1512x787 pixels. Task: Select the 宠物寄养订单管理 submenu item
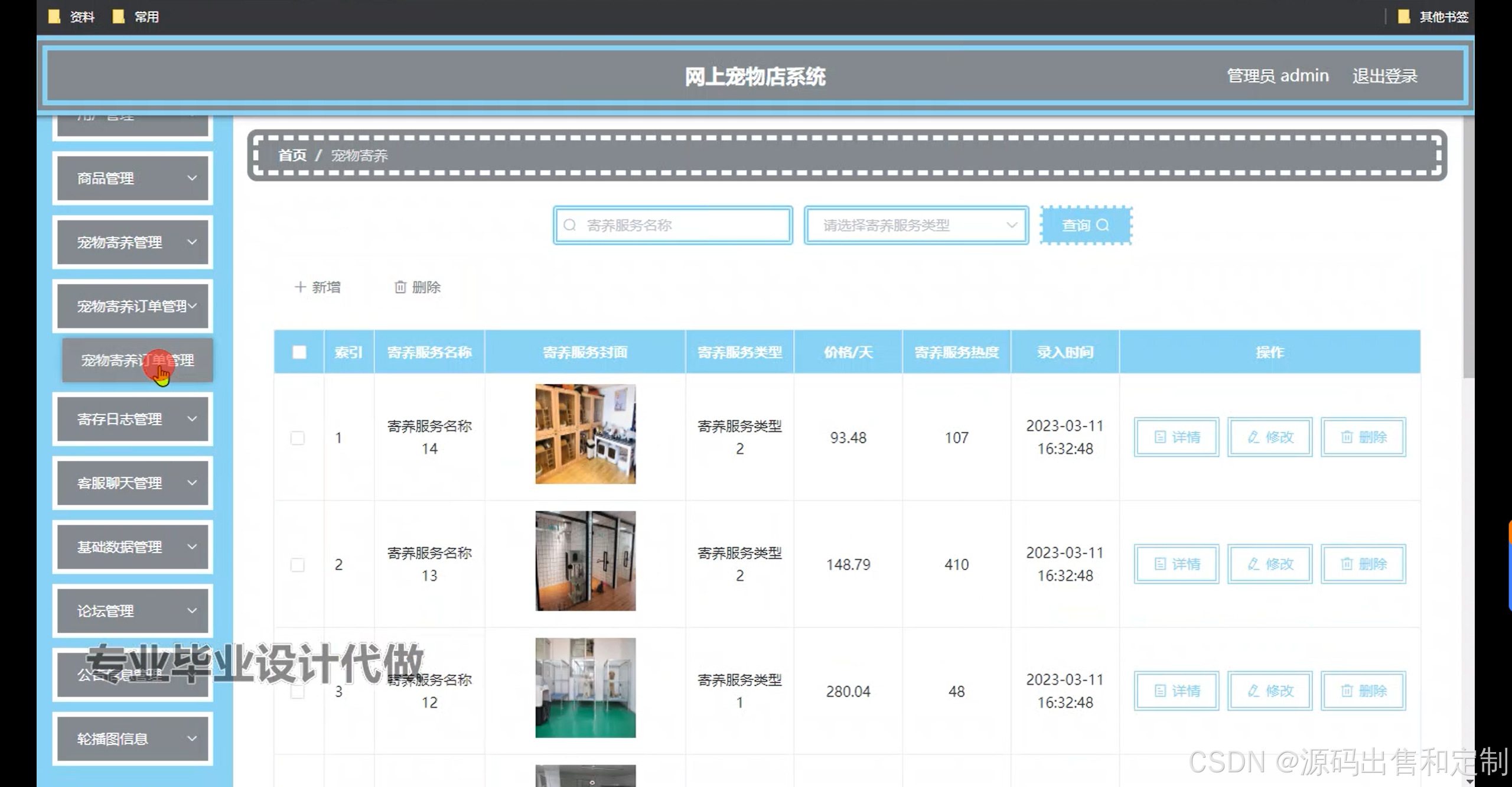(138, 360)
